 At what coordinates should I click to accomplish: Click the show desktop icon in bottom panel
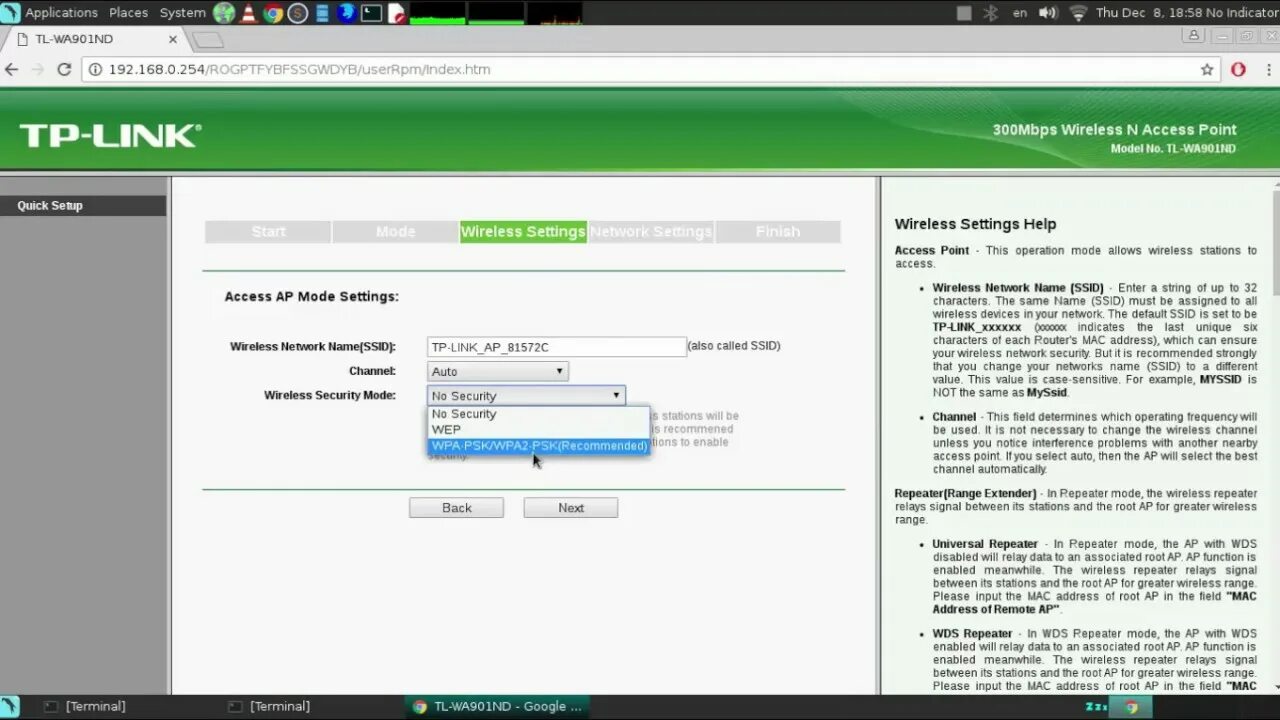[12, 706]
